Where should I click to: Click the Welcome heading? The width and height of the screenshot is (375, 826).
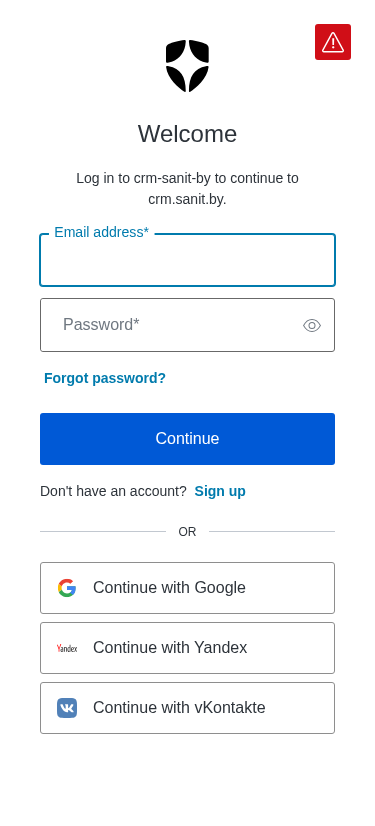click(x=188, y=134)
